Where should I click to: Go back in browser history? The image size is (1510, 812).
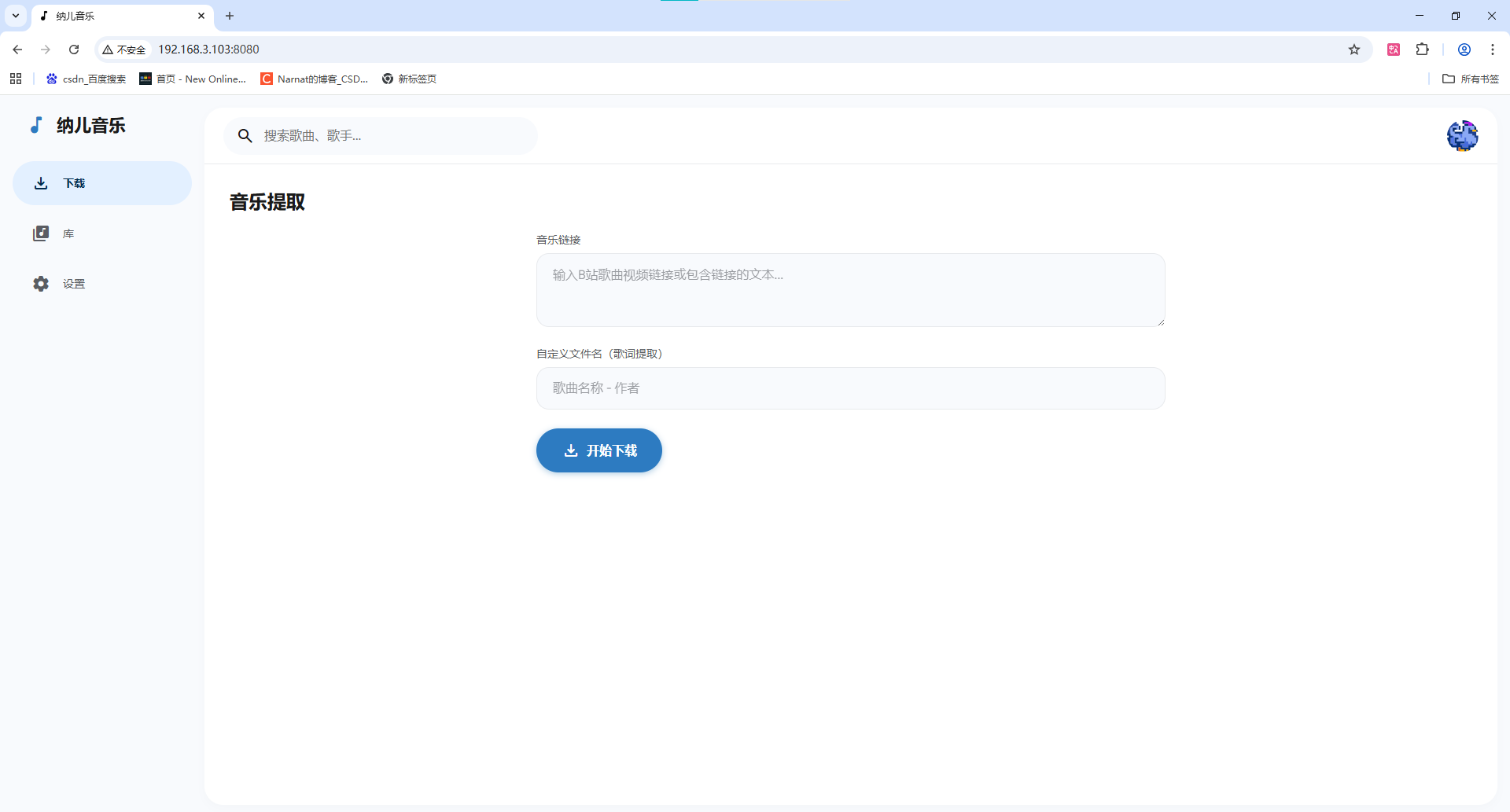(x=17, y=50)
